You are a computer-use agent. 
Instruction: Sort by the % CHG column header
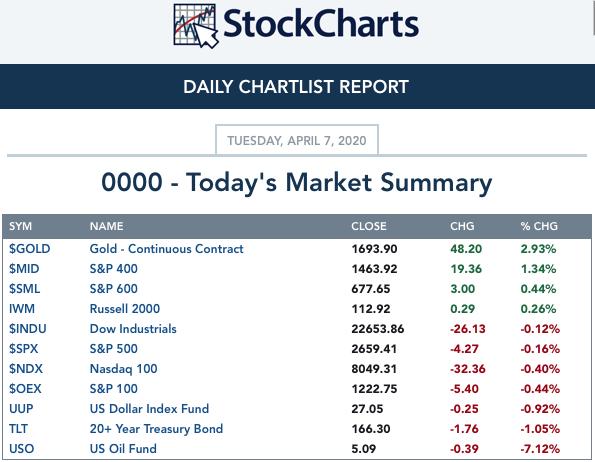[x=539, y=226]
